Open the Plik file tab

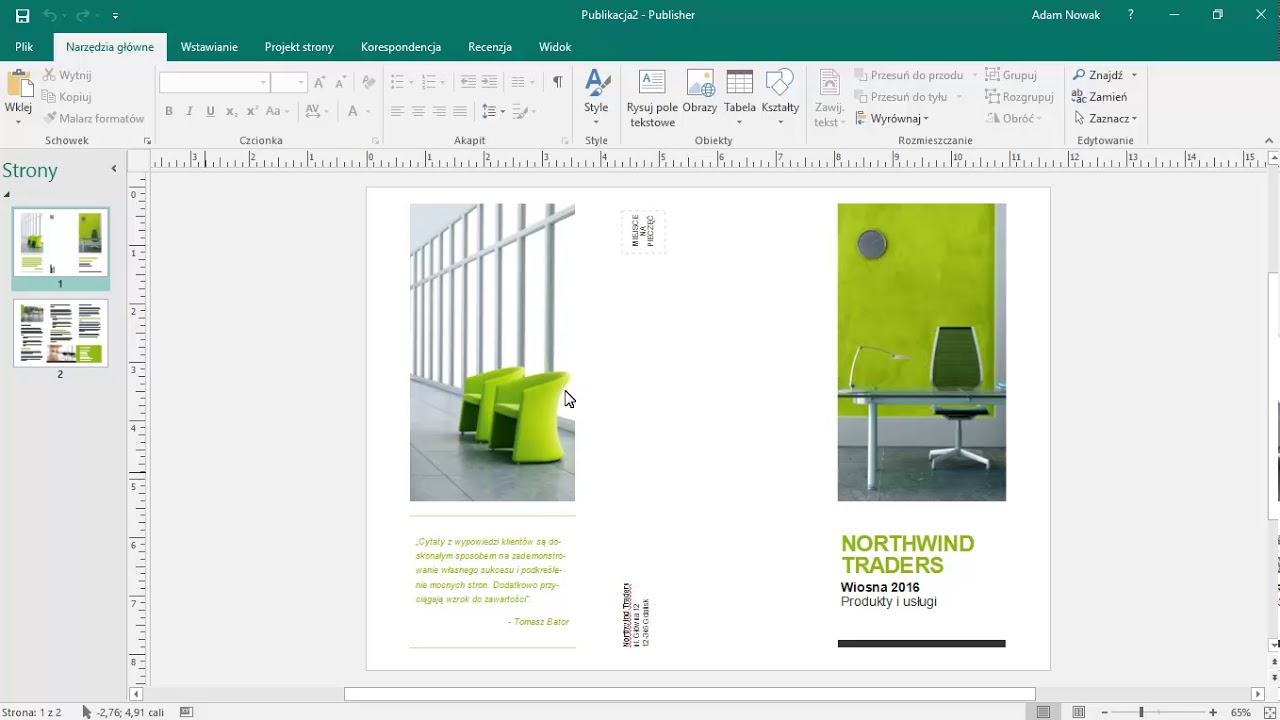24,47
